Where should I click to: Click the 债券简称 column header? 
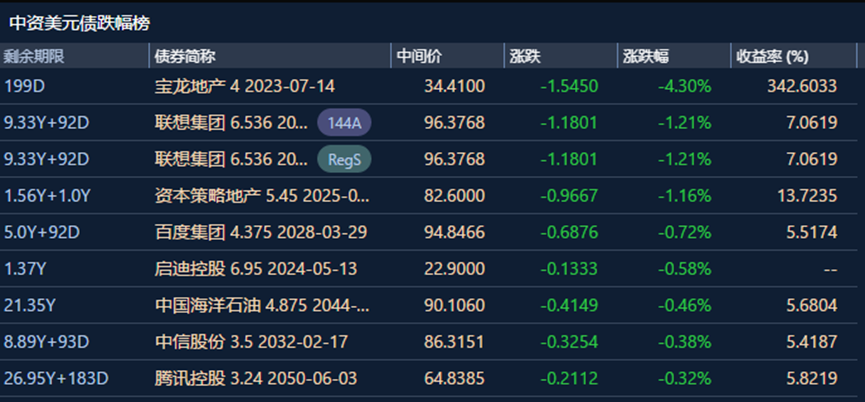click(x=186, y=56)
